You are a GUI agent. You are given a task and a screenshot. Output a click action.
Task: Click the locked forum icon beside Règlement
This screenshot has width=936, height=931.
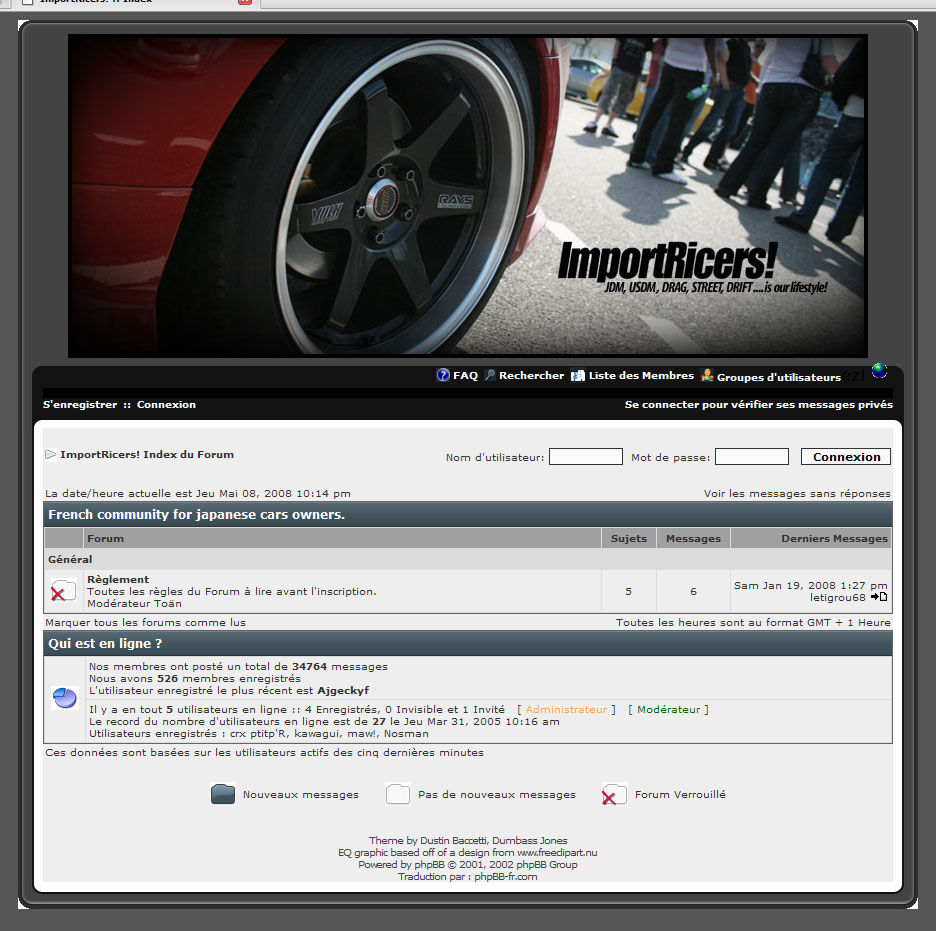[63, 591]
